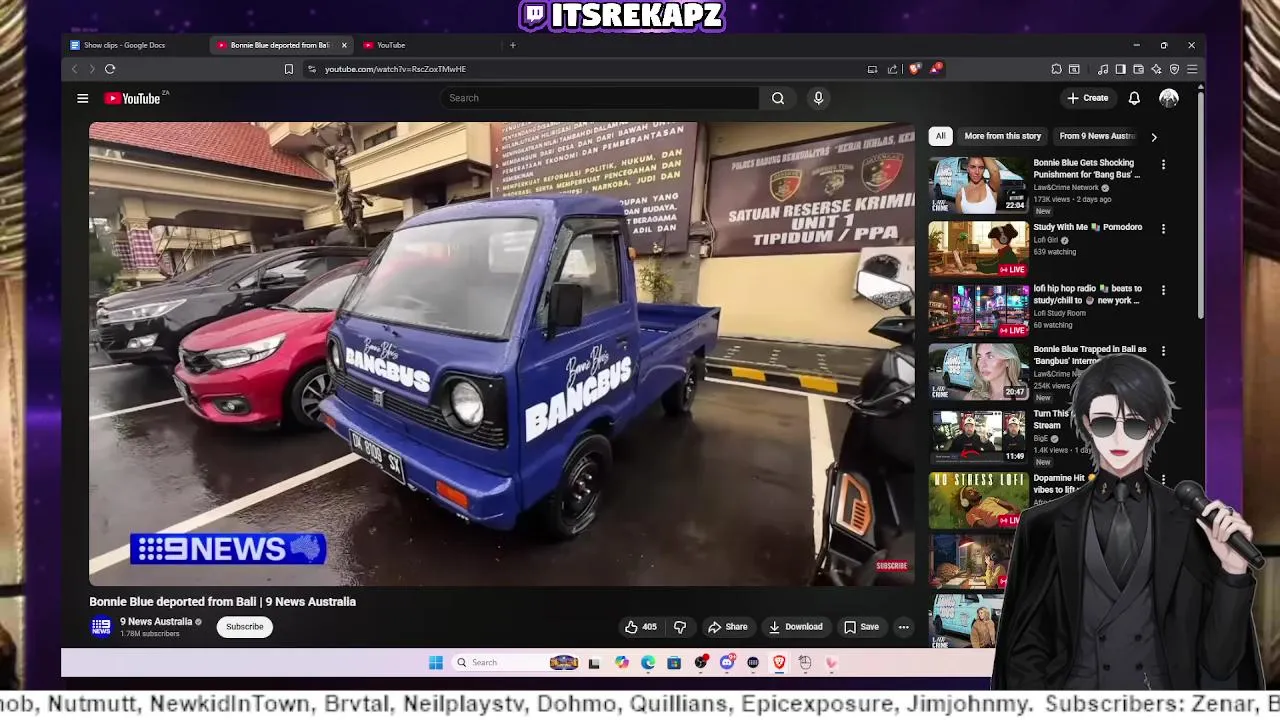Open the browser extensions puzzle icon
This screenshot has height=720, width=1280.
coord(1056,69)
